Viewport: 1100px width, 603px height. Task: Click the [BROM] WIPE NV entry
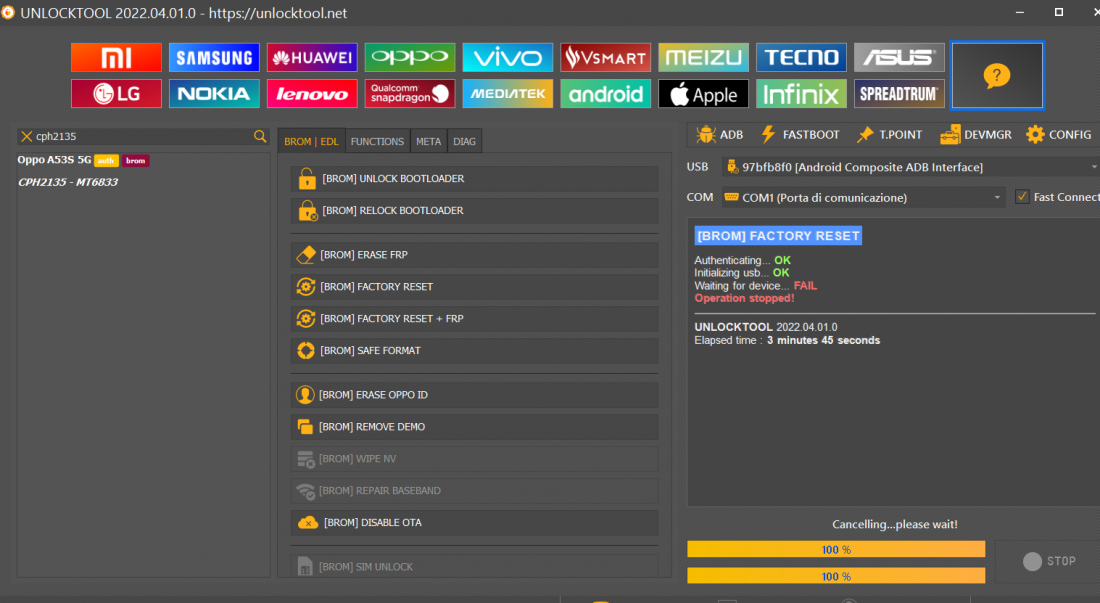474,459
